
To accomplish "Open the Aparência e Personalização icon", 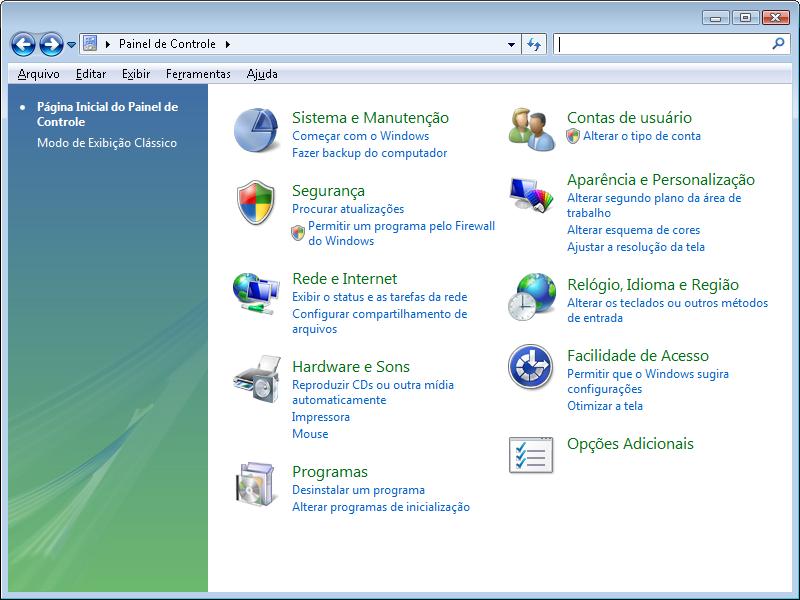I will 532,194.
